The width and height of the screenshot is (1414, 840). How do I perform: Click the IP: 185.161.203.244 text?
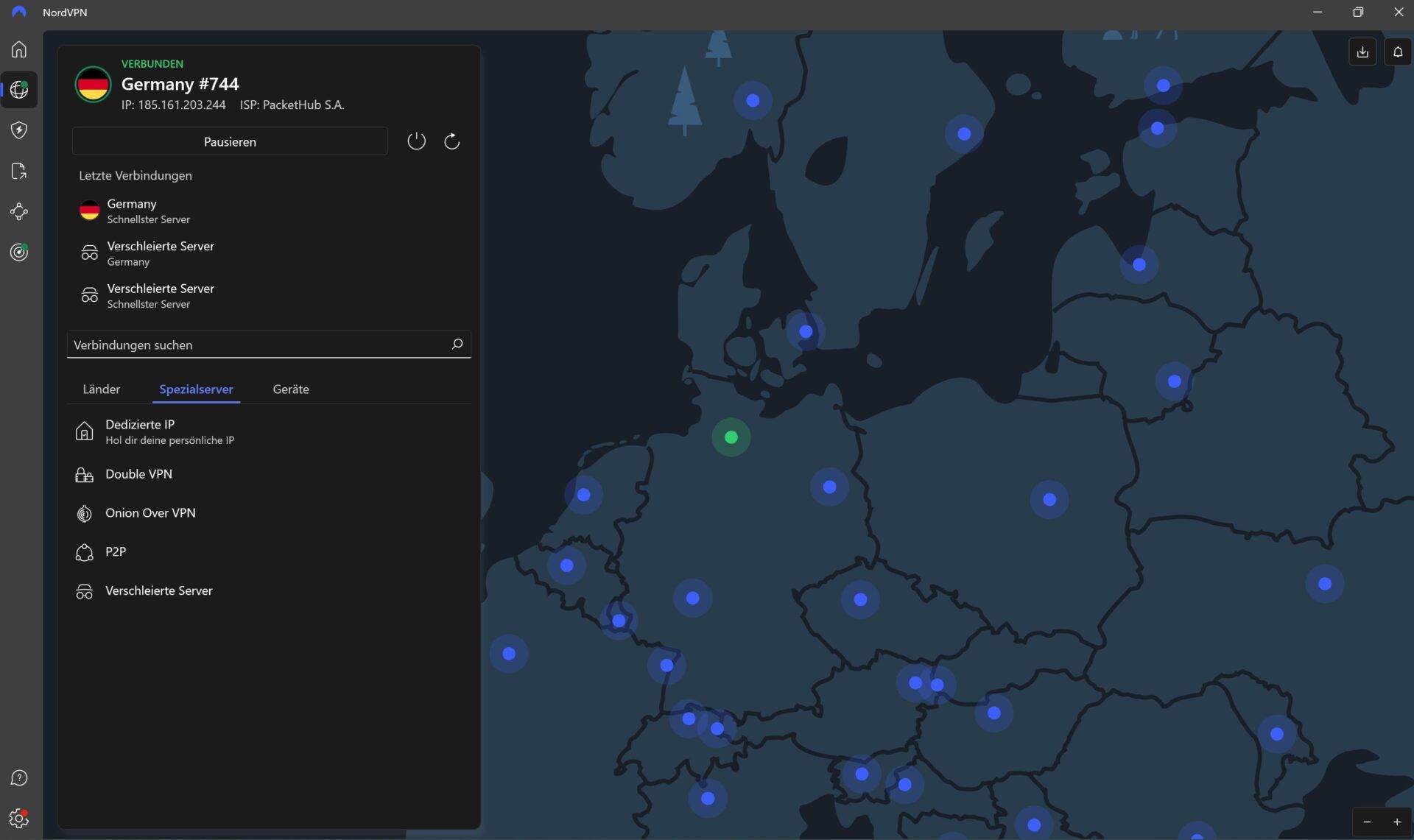[174, 105]
